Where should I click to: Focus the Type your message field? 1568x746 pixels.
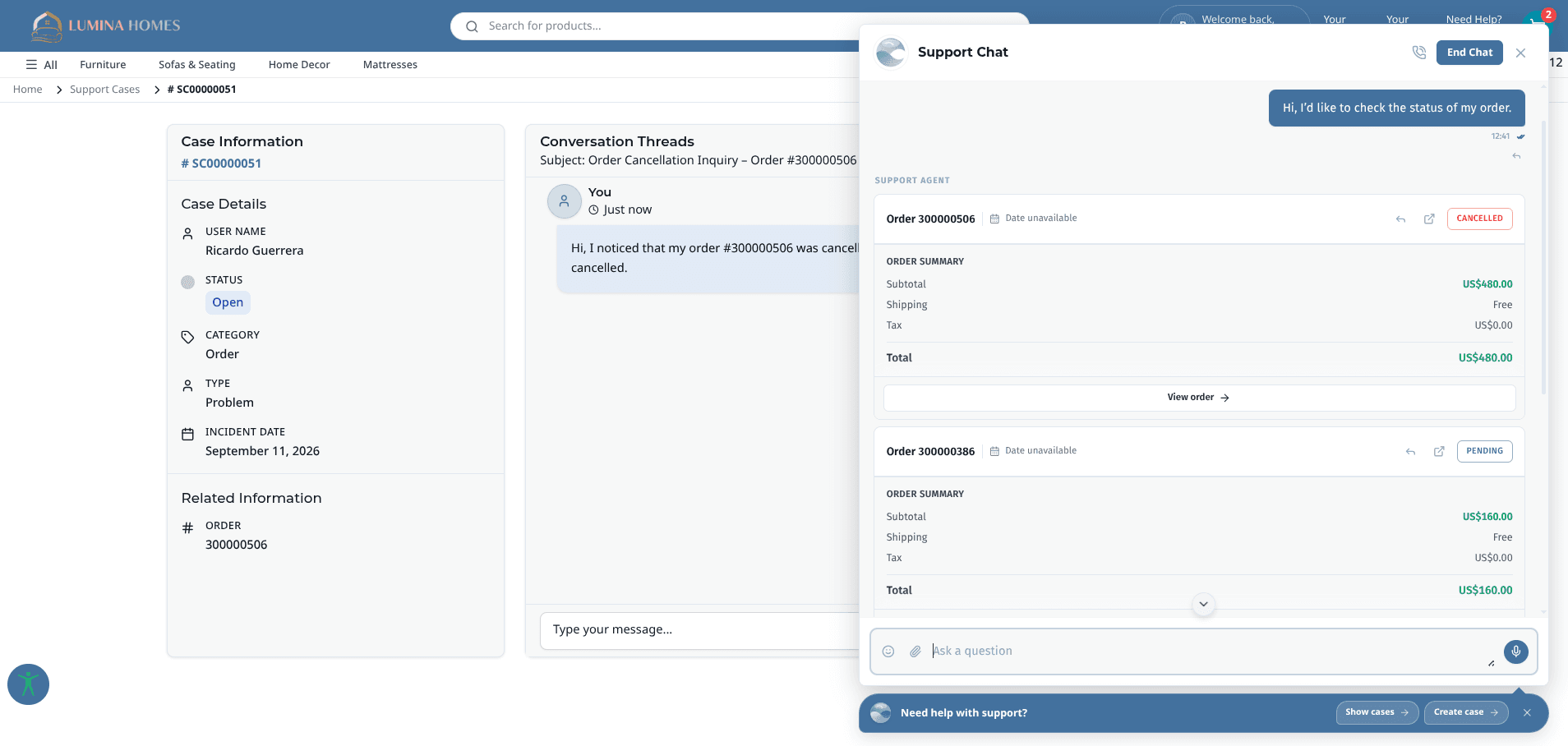(x=700, y=630)
